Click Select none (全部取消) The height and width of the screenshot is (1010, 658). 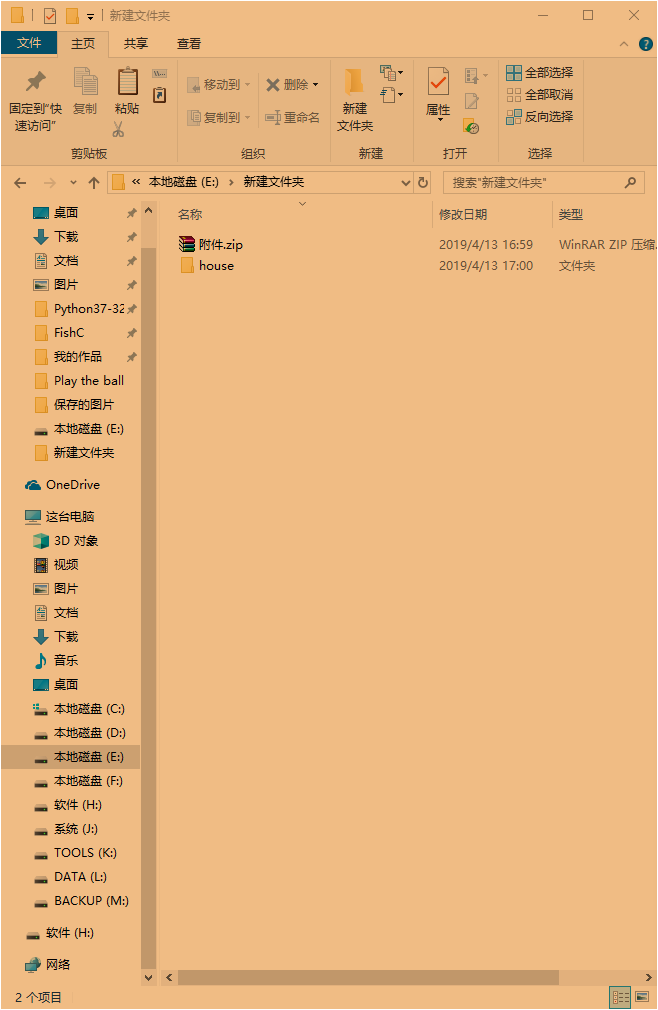tap(540, 95)
